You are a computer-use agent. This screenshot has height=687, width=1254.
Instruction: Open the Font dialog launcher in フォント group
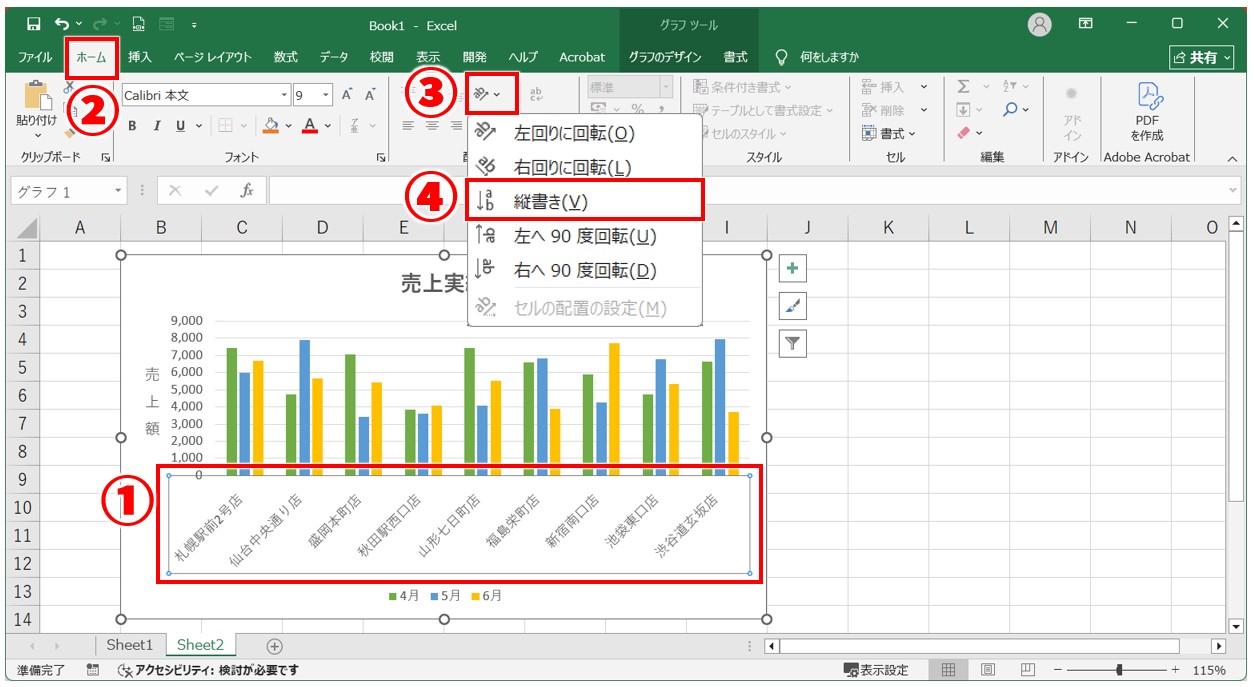click(x=381, y=158)
